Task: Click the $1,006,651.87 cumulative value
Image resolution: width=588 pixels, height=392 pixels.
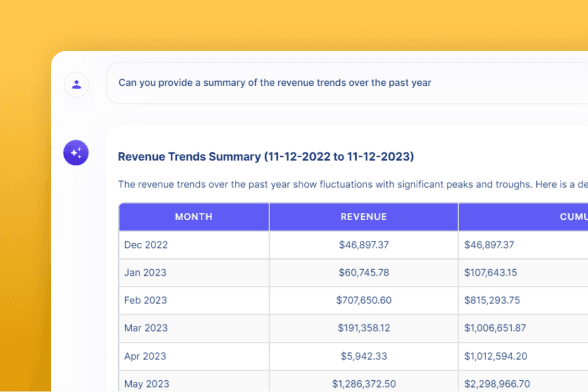Action: tap(495, 328)
